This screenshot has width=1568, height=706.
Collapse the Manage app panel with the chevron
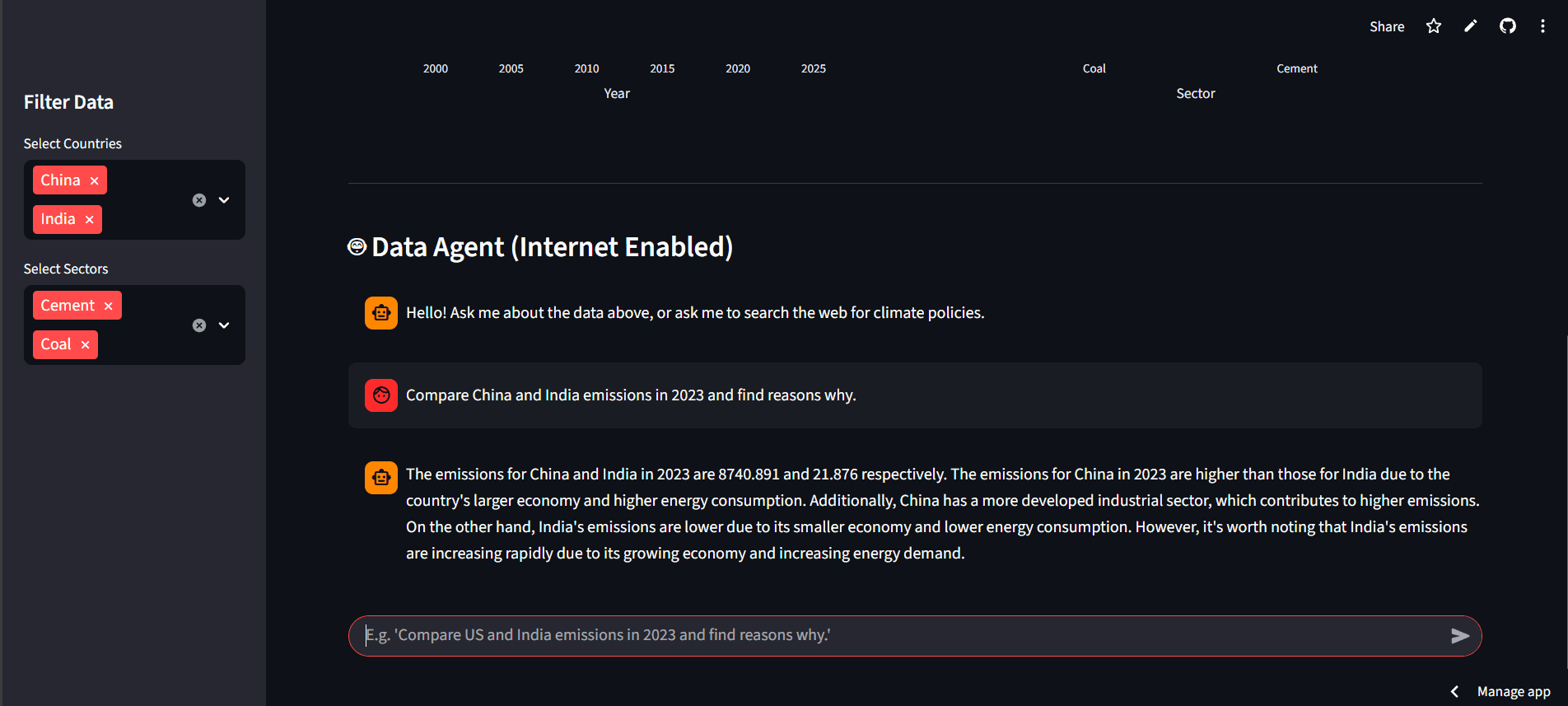coord(1454,691)
